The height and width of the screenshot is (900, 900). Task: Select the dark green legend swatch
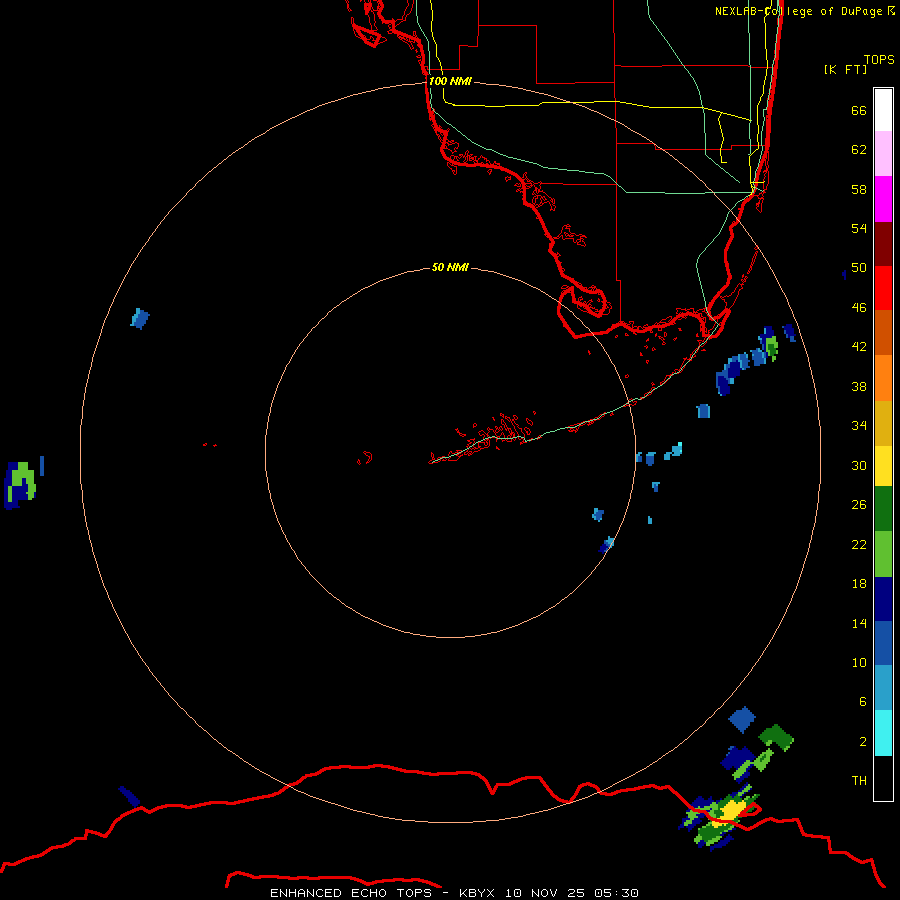point(883,509)
